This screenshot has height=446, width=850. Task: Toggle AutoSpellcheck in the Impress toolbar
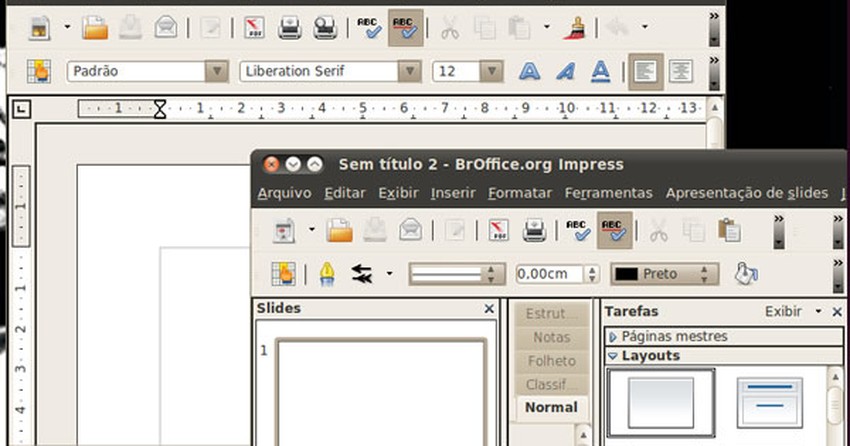click(x=614, y=231)
